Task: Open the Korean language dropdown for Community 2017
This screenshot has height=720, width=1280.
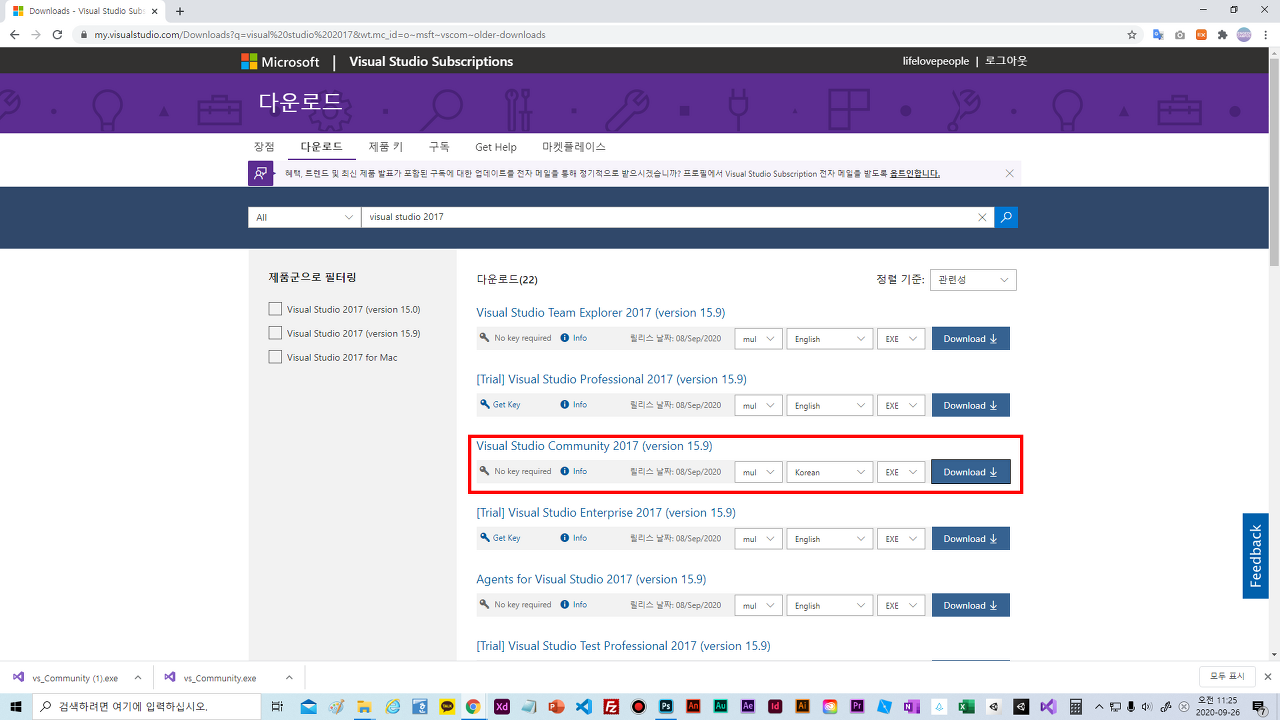Action: coord(830,472)
